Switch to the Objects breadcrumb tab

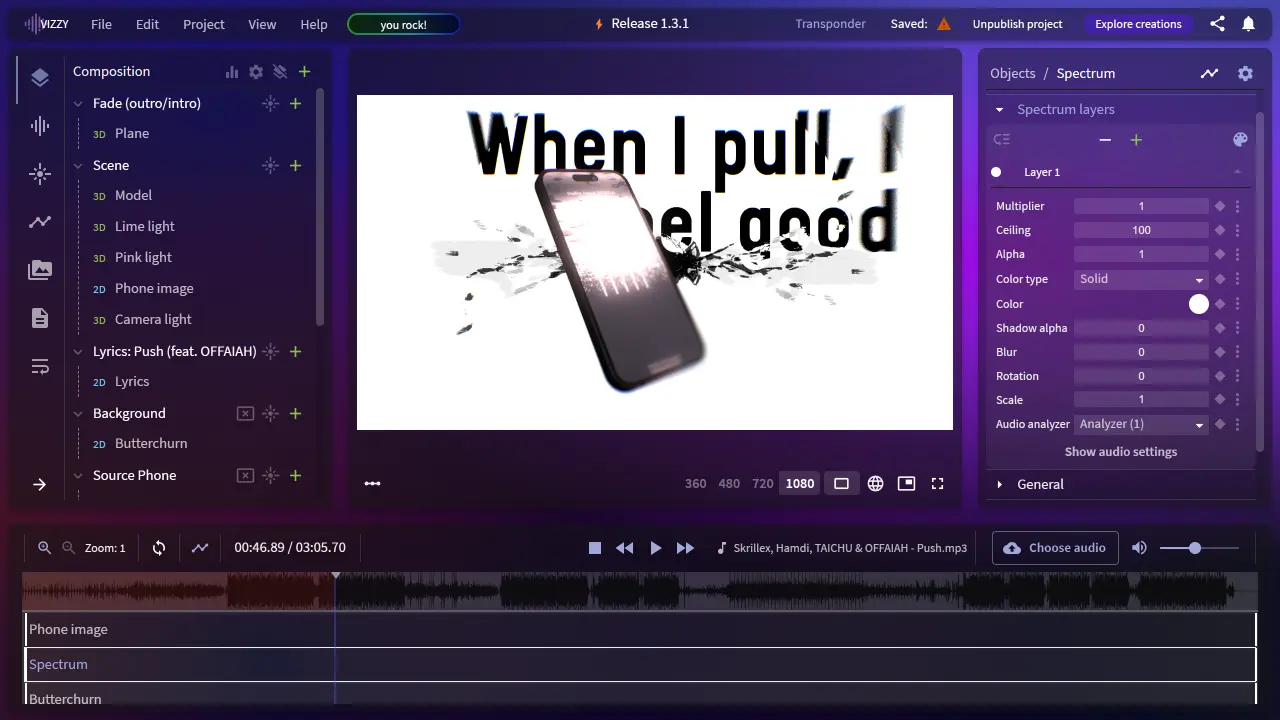tap(1013, 73)
